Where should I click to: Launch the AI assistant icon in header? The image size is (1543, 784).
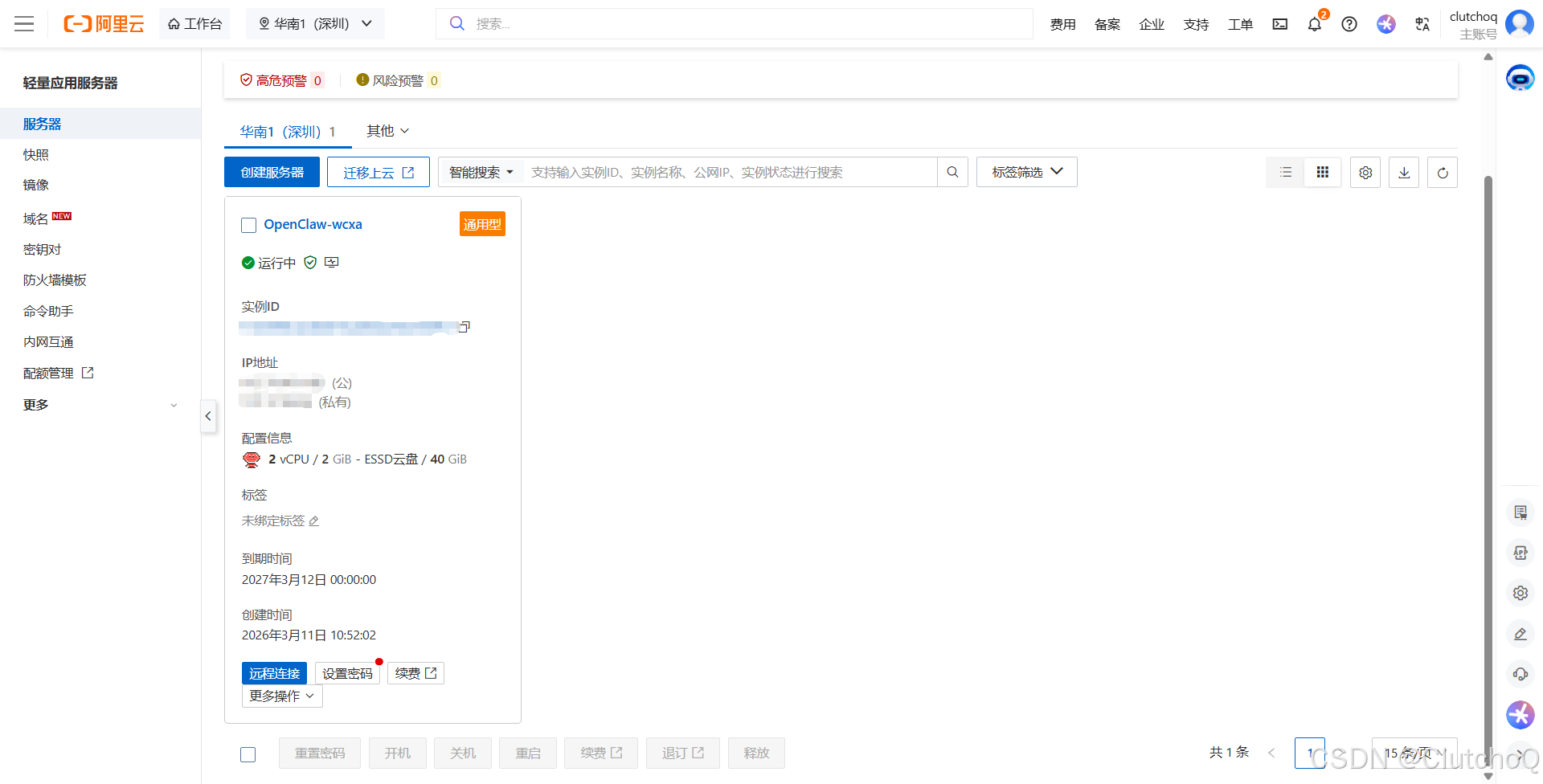(x=1386, y=24)
